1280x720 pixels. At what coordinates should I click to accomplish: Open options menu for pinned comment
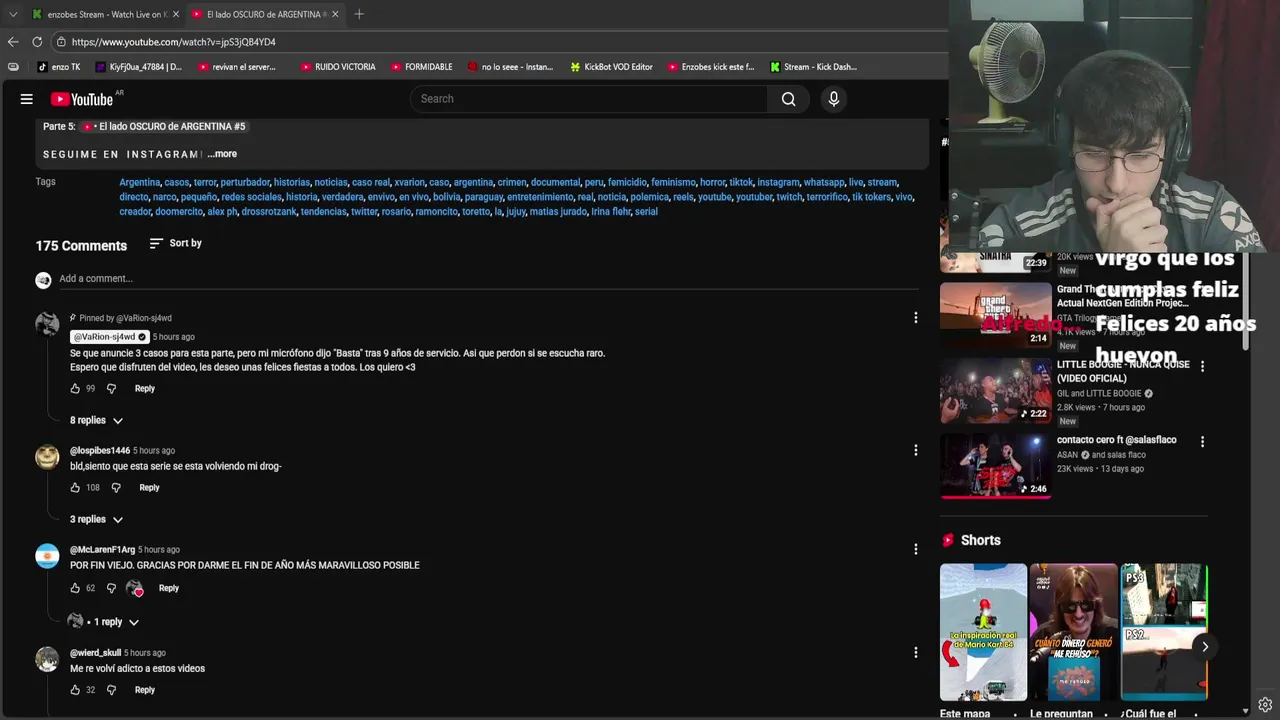click(915, 318)
